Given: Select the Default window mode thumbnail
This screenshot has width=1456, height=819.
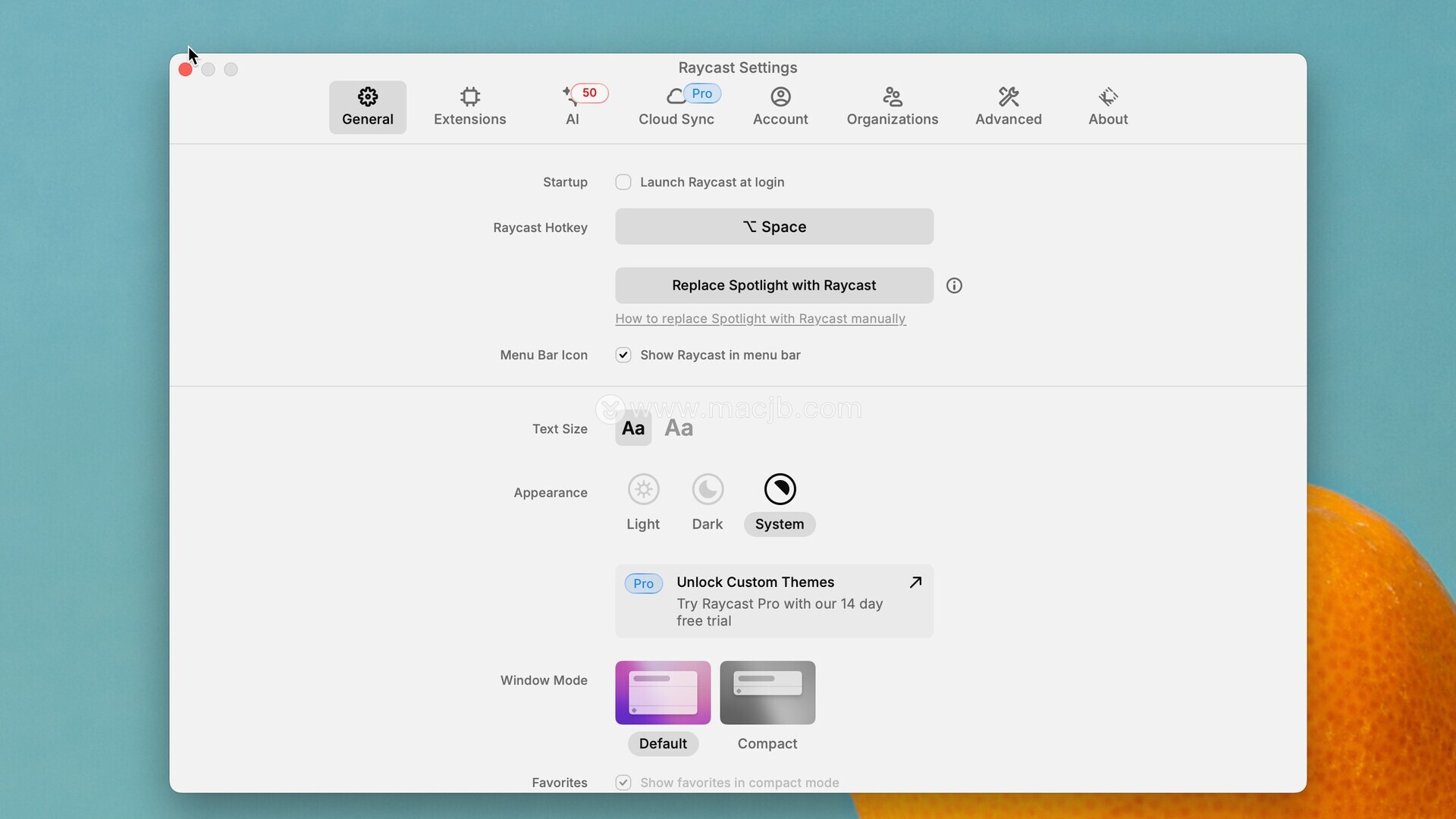Looking at the screenshot, I should click(663, 692).
